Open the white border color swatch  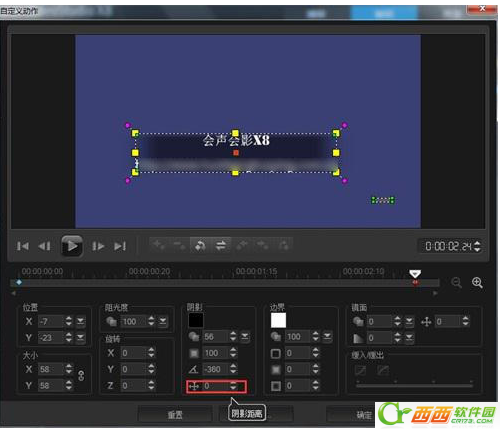278,320
